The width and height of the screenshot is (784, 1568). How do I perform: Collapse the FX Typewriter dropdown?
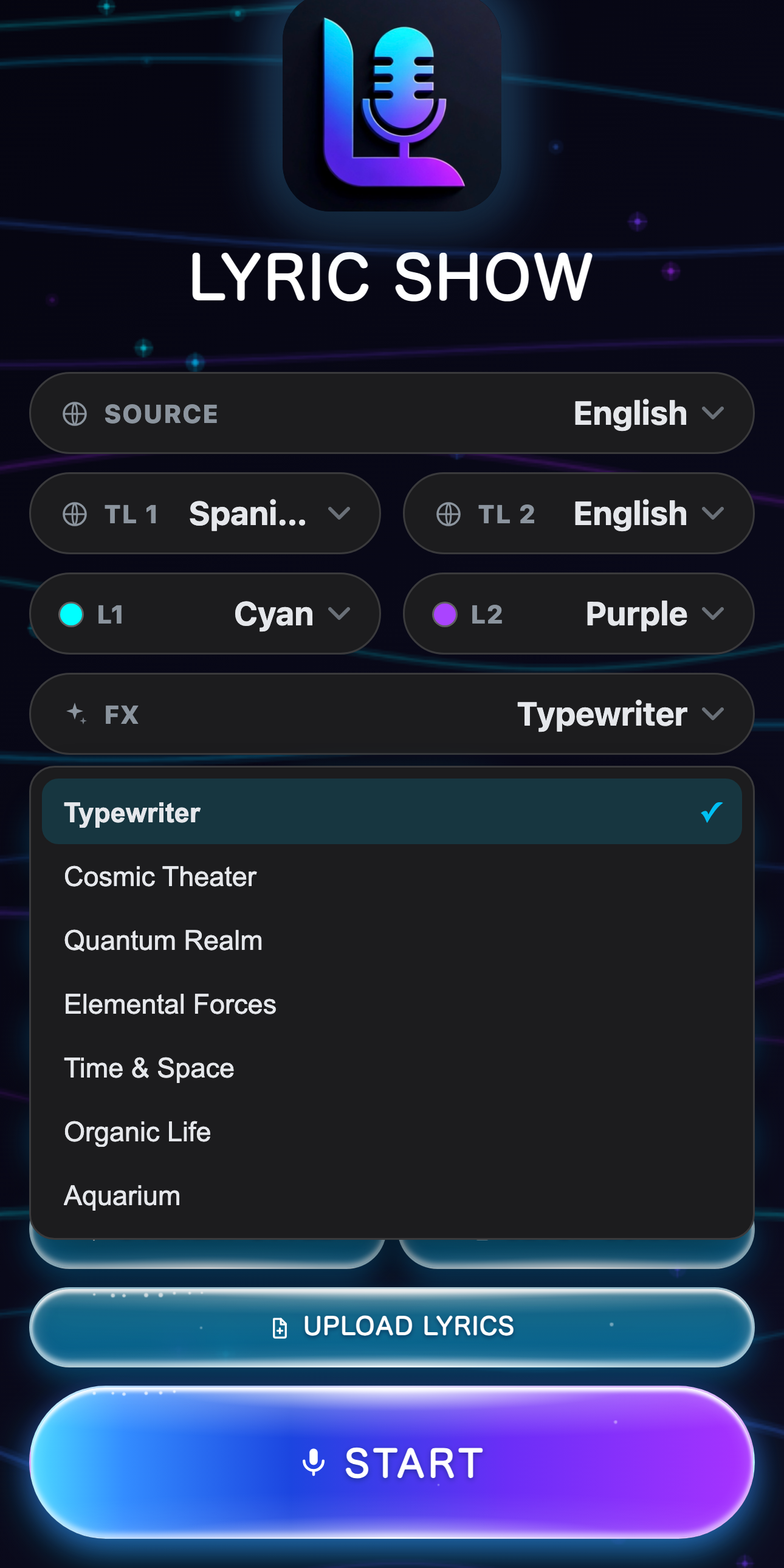pyautogui.click(x=392, y=714)
